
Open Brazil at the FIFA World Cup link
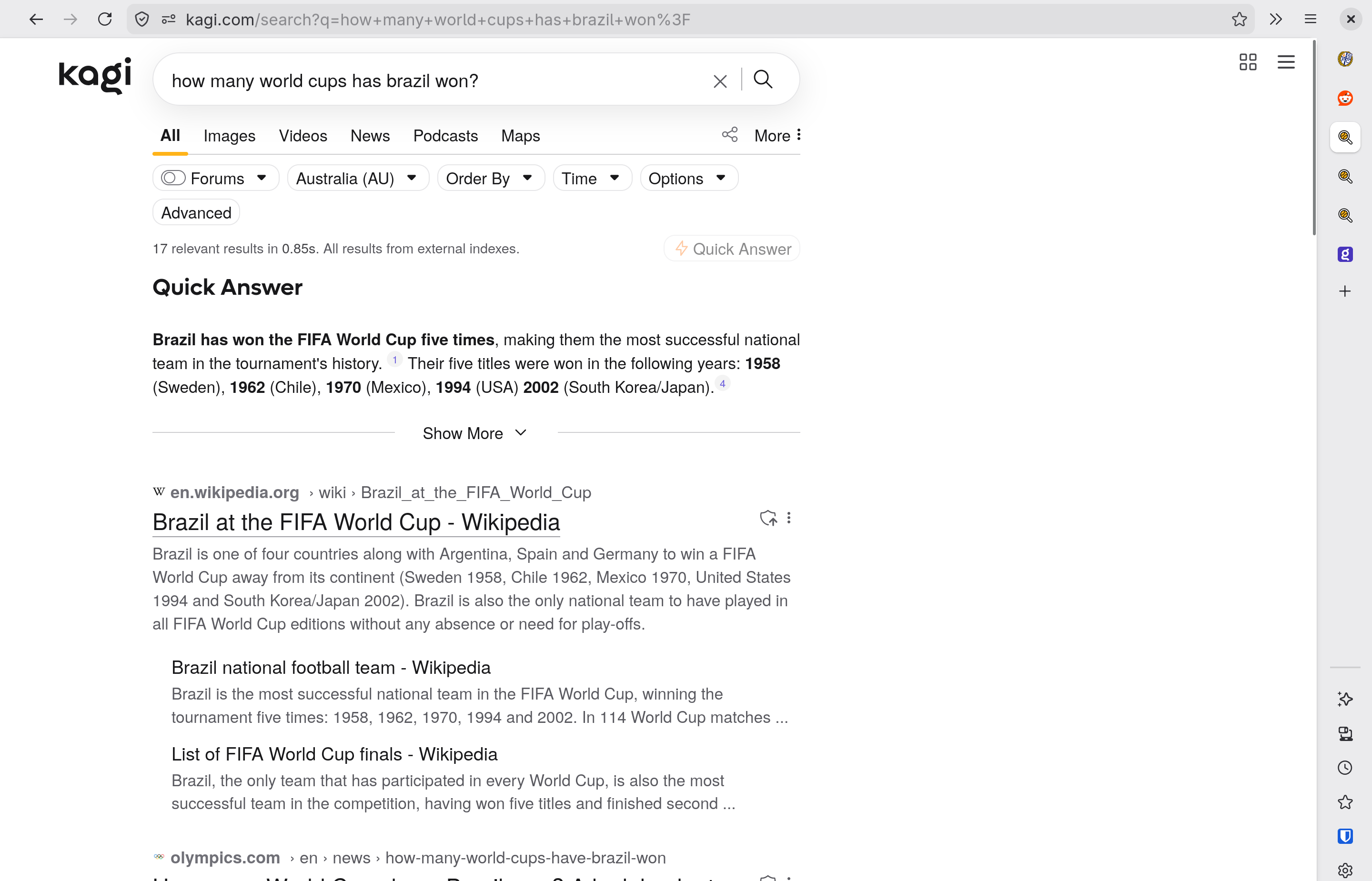point(356,522)
